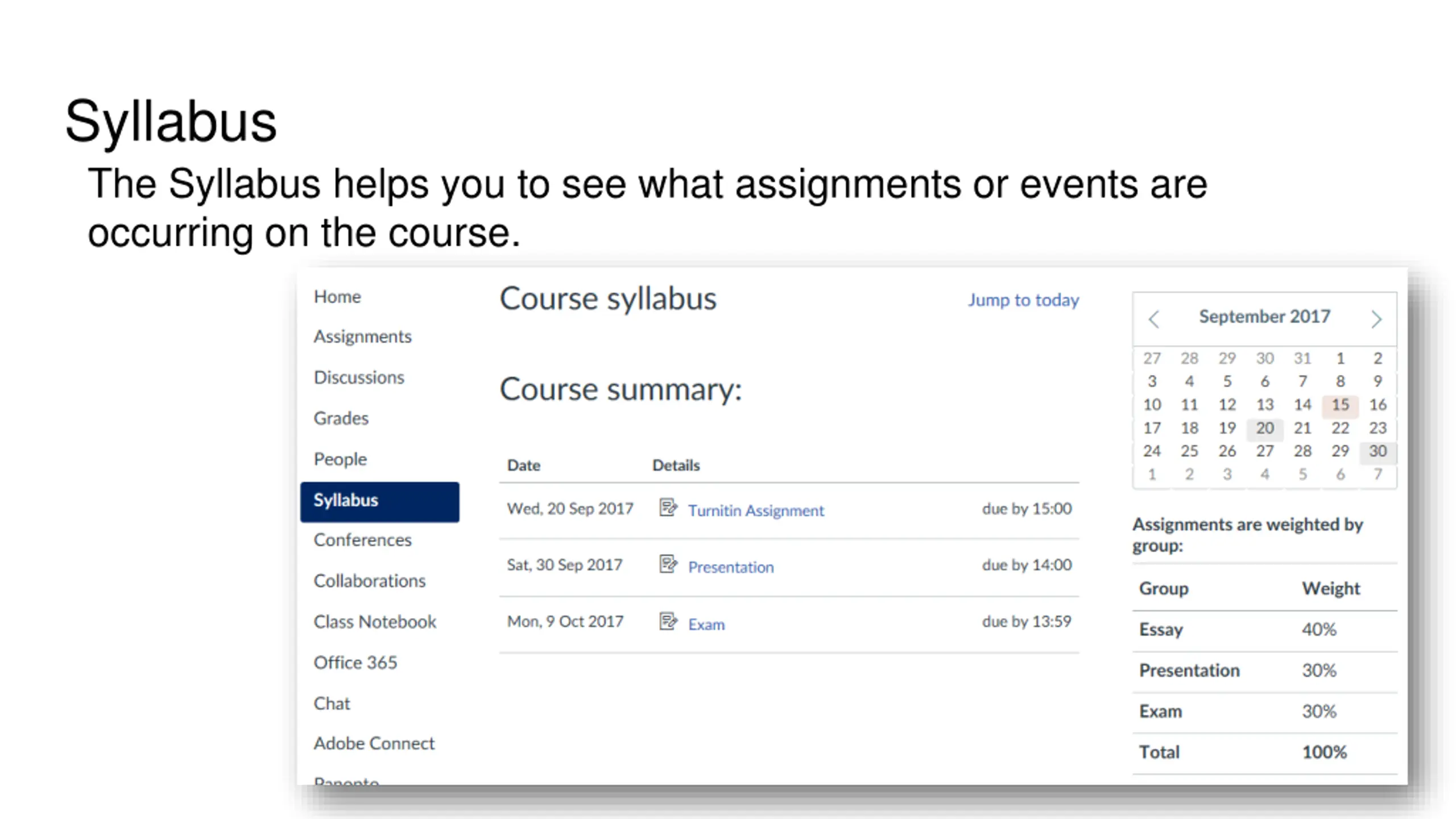The height and width of the screenshot is (819, 1456).
Task: Click the Total 100% value
Action: [1324, 752]
